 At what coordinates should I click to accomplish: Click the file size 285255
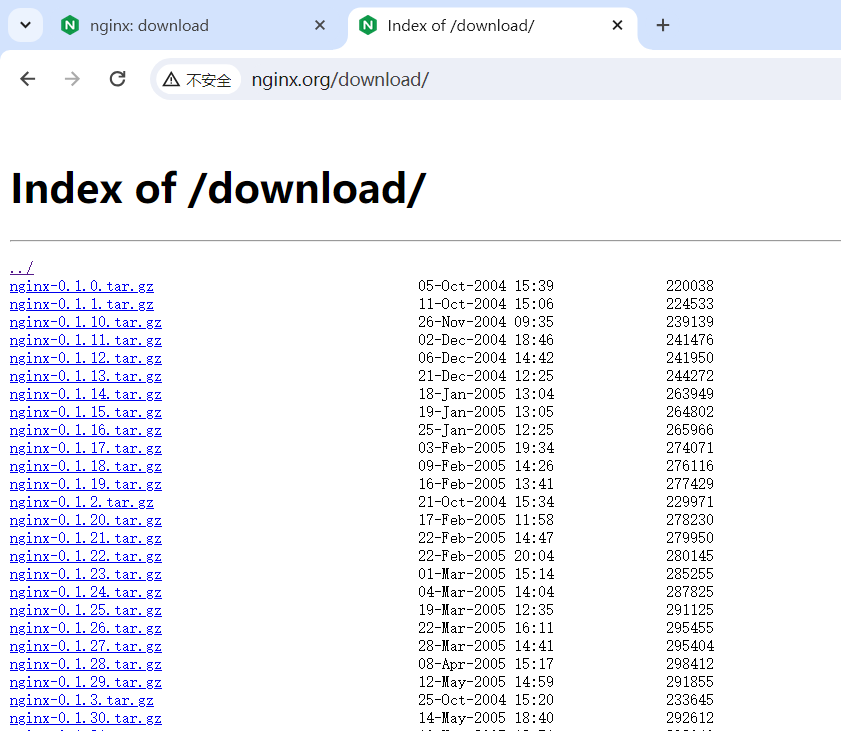690,574
